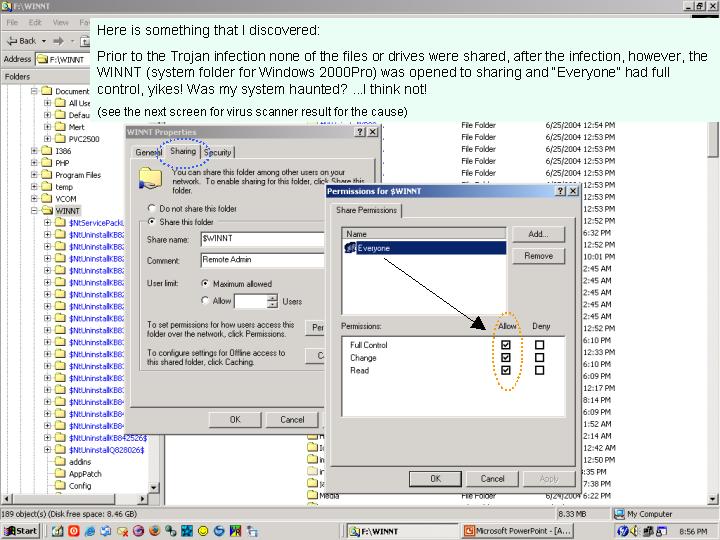This screenshot has height=540, width=720.
Task: Click the folder icon in Address bar
Action: point(42,59)
